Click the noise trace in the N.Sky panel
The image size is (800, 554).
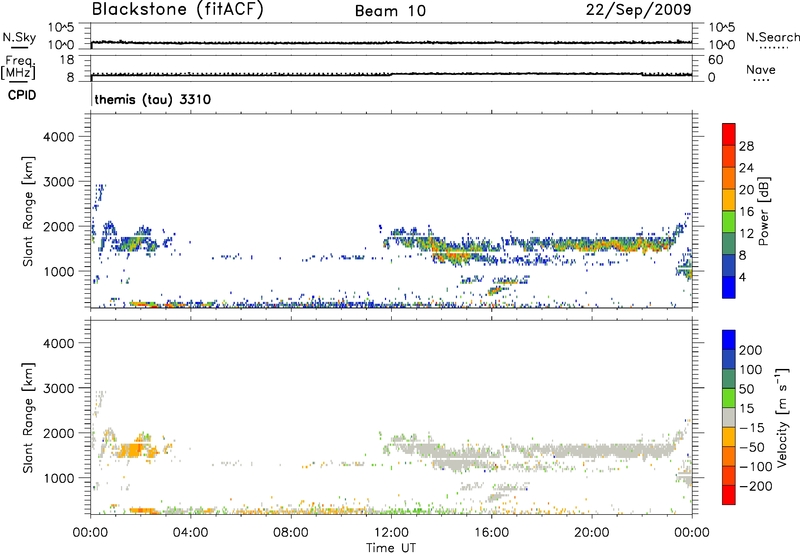391,43
